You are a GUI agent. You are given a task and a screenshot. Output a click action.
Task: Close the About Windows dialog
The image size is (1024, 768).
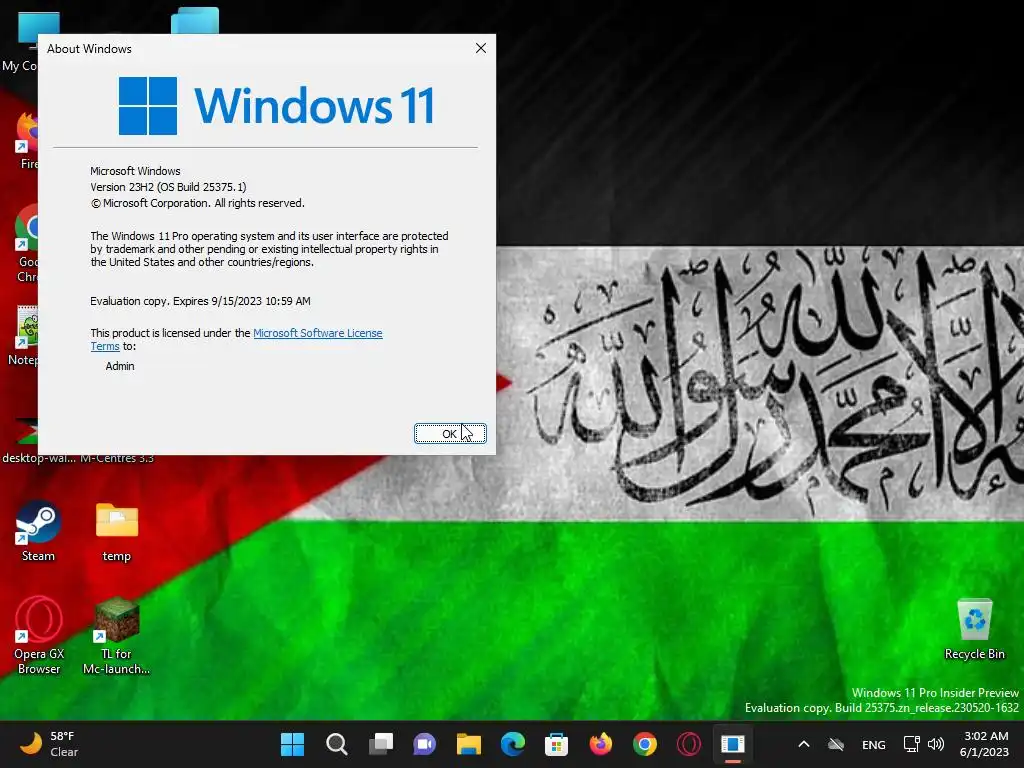pos(481,48)
